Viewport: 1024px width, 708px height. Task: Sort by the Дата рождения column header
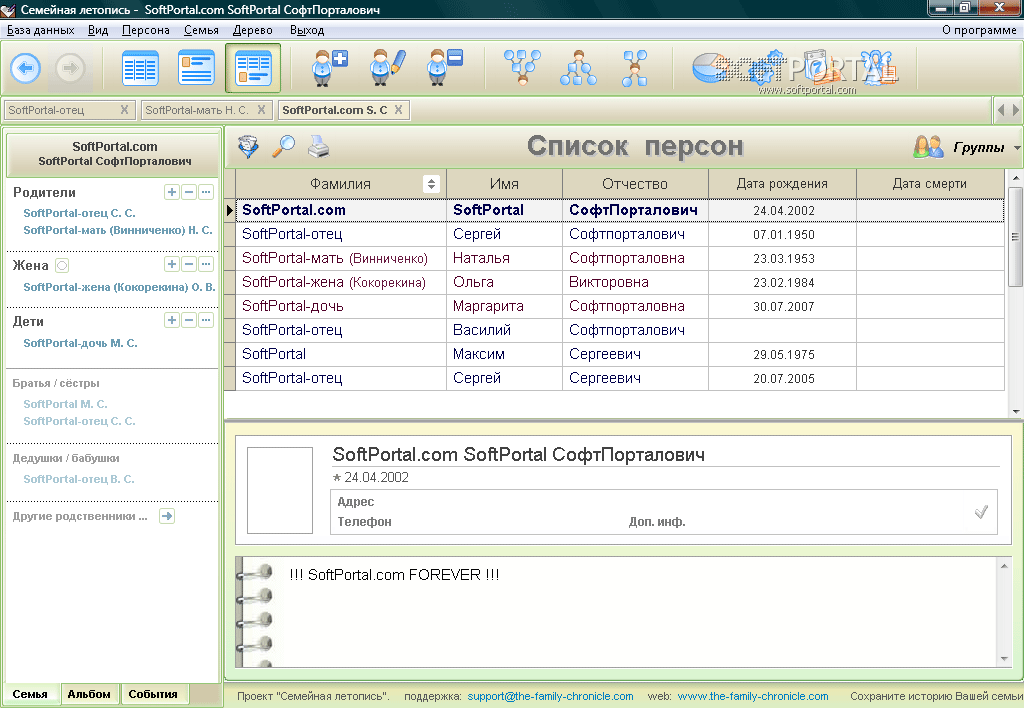pyautogui.click(x=782, y=184)
